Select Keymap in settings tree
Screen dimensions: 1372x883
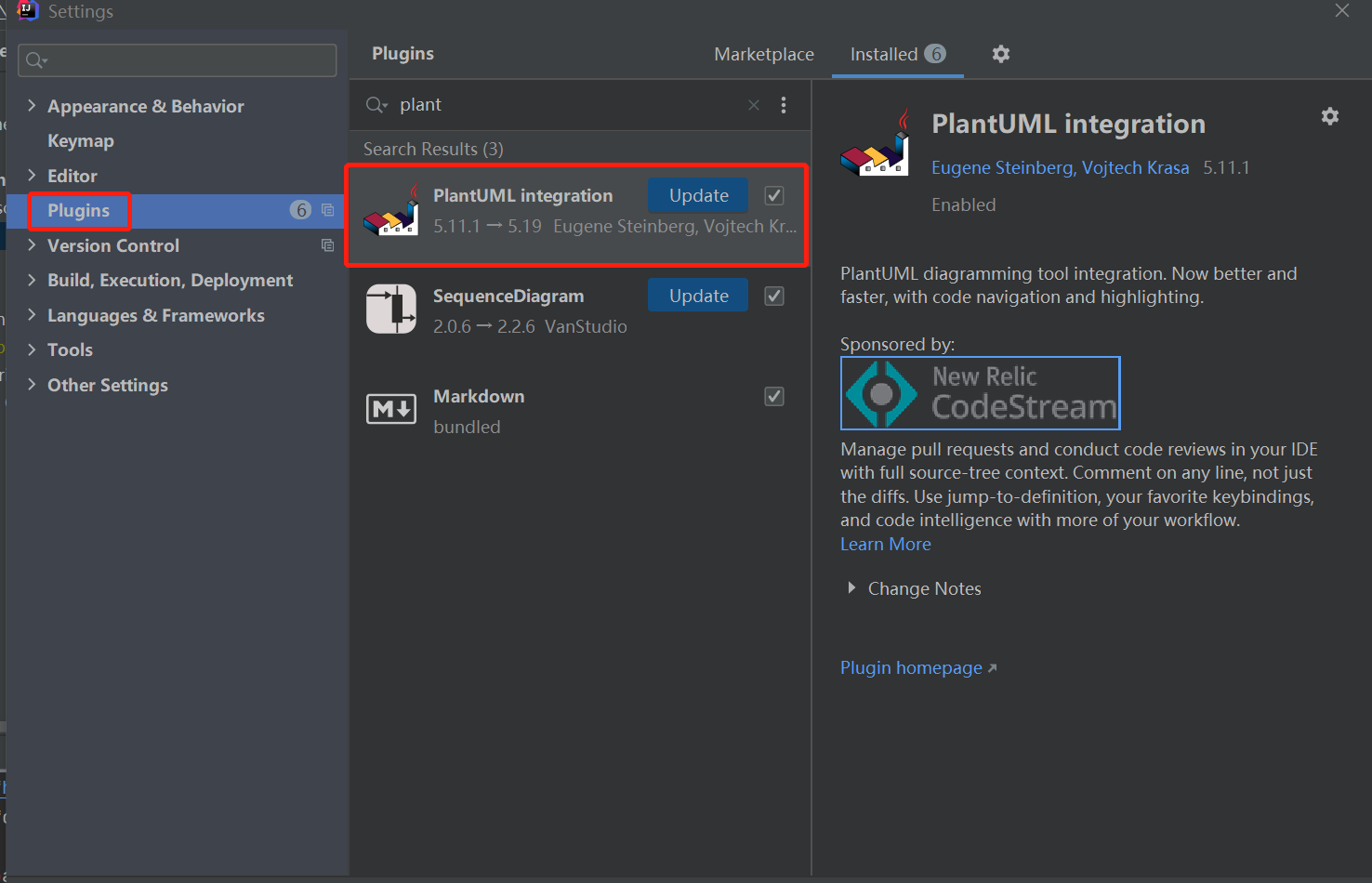pos(81,140)
